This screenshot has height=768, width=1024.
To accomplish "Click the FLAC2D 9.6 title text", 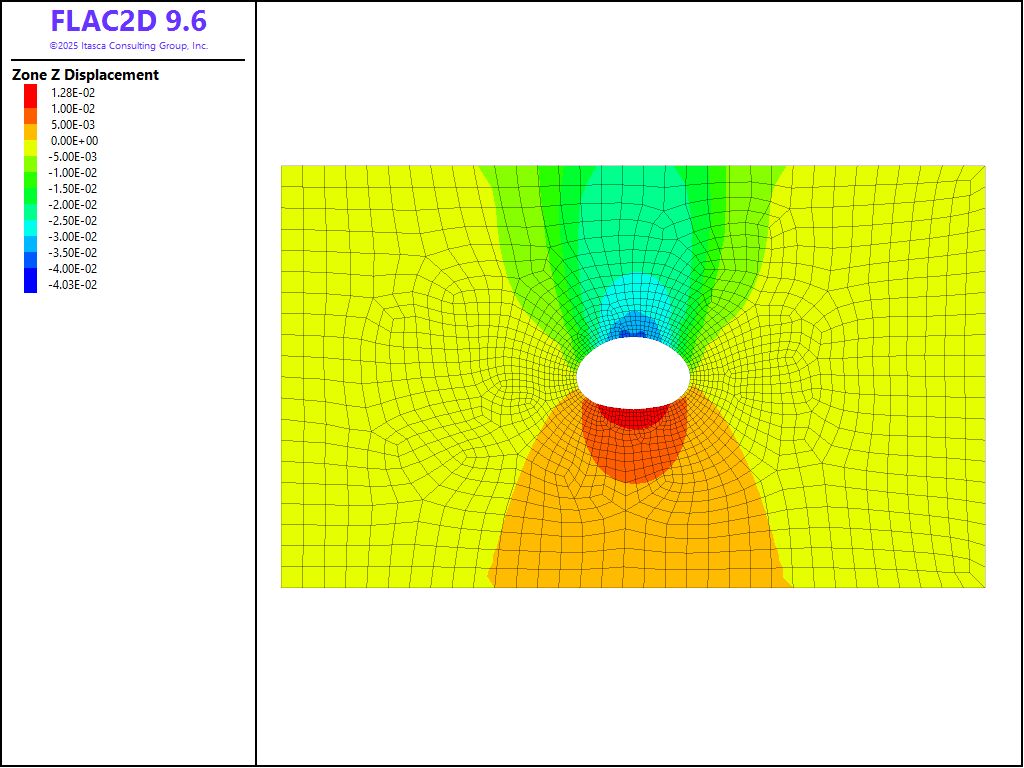I will point(128,22).
